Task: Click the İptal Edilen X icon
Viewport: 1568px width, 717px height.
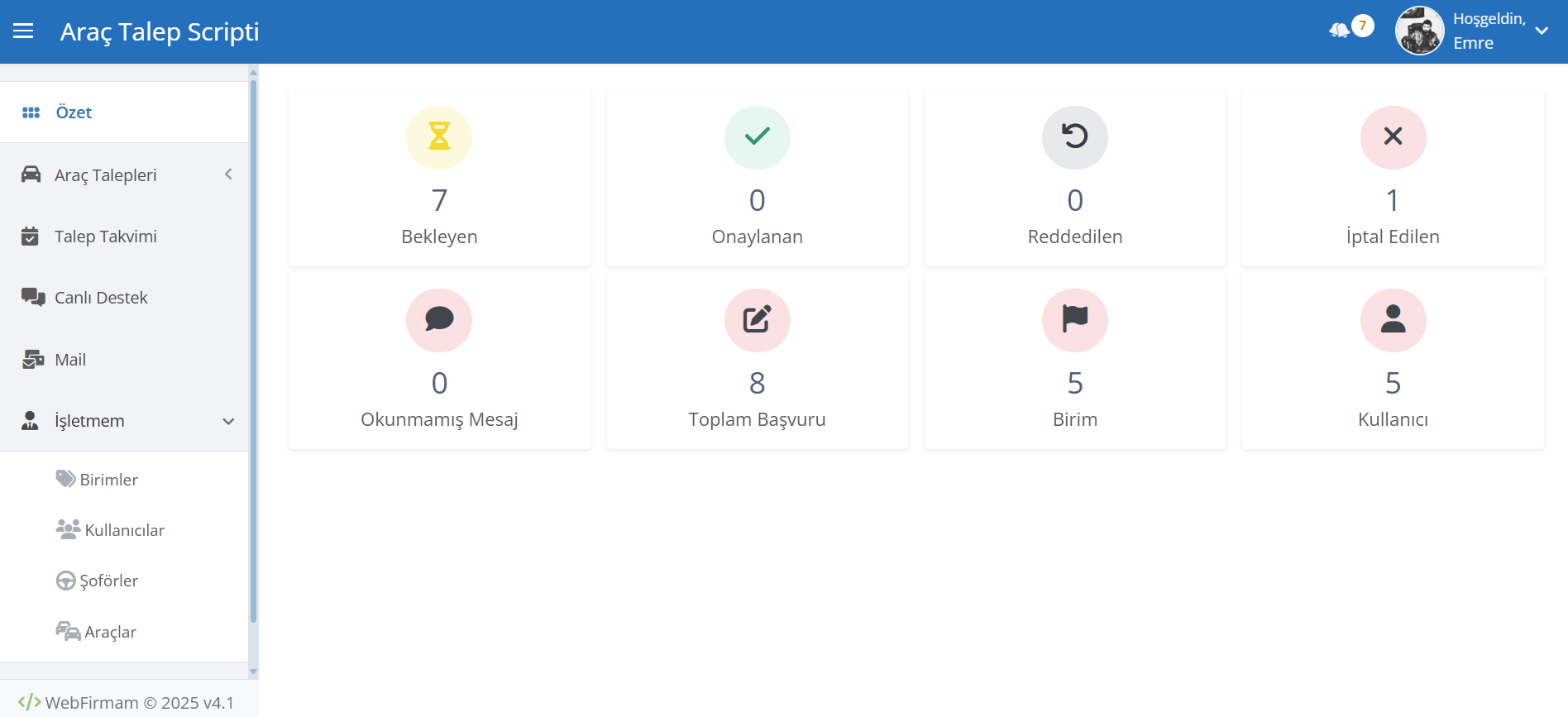Action: (x=1394, y=136)
